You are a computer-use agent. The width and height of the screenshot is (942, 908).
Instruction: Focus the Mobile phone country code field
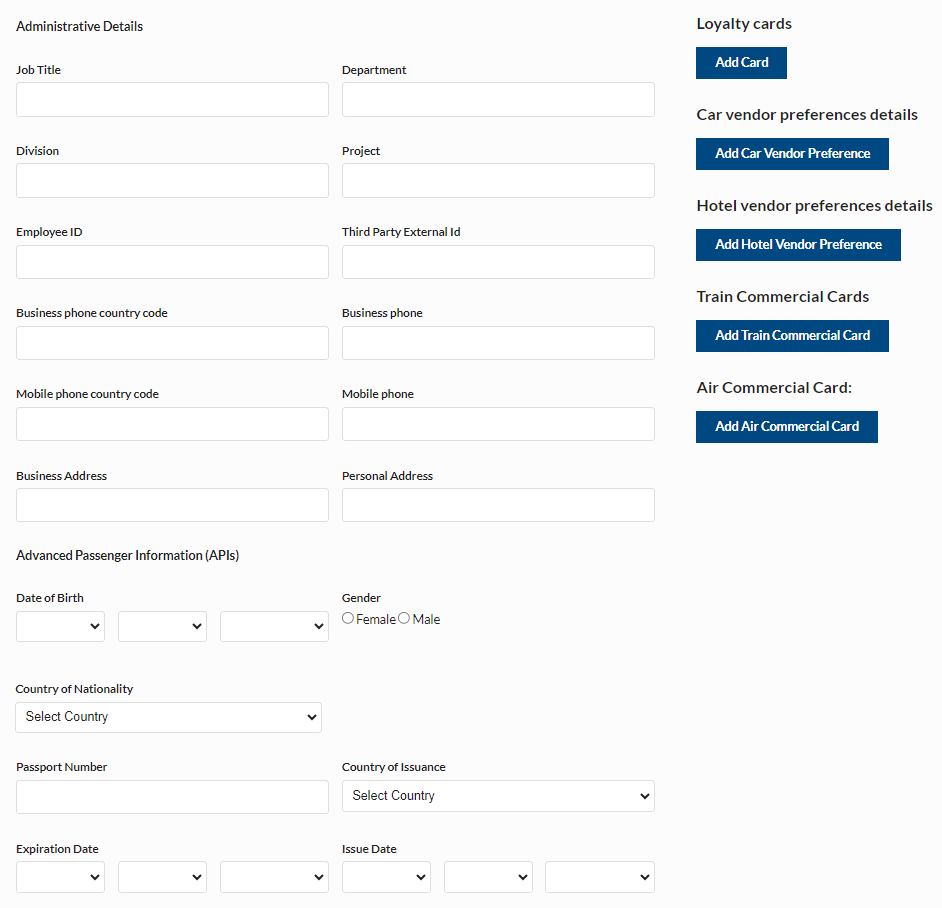pos(172,424)
